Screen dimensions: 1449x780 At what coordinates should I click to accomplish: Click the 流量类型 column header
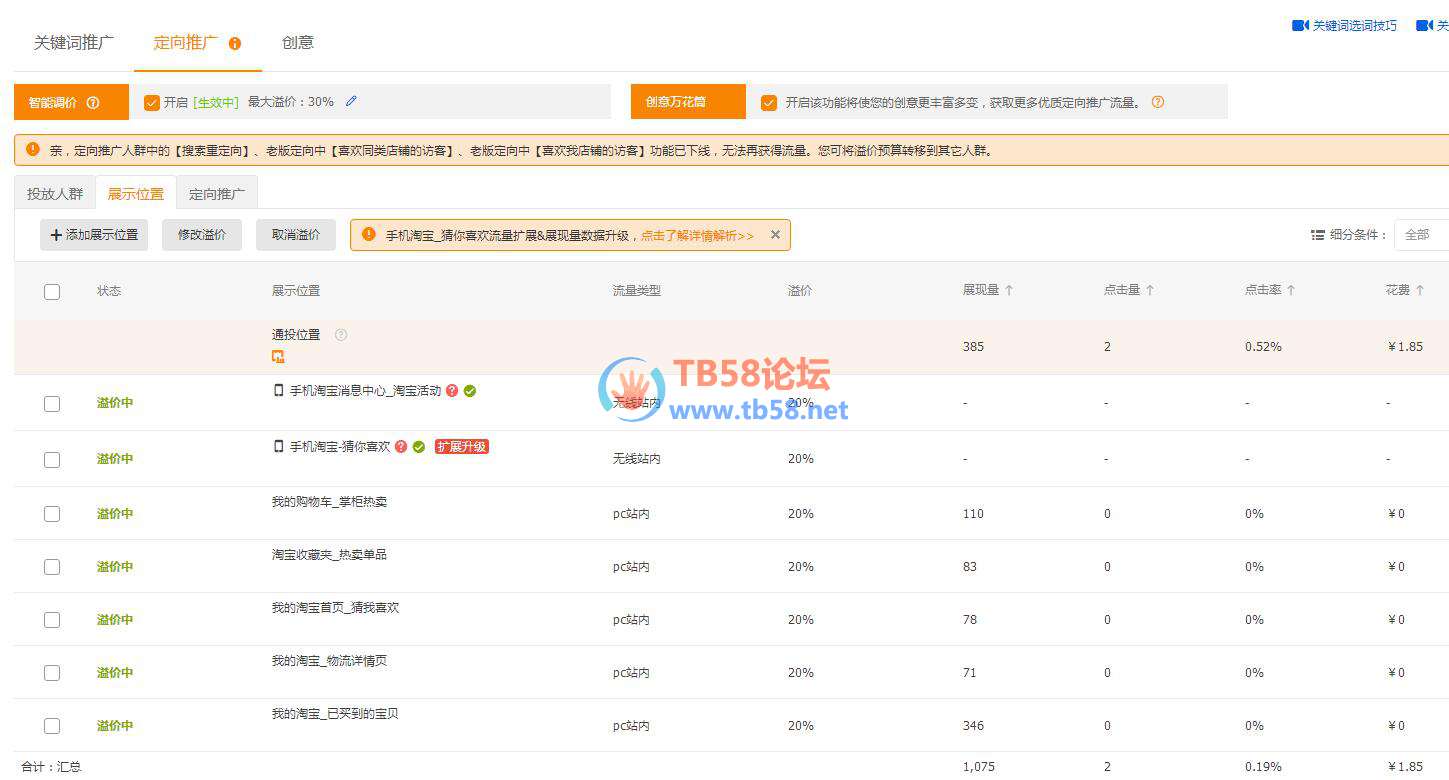pyautogui.click(x=637, y=290)
